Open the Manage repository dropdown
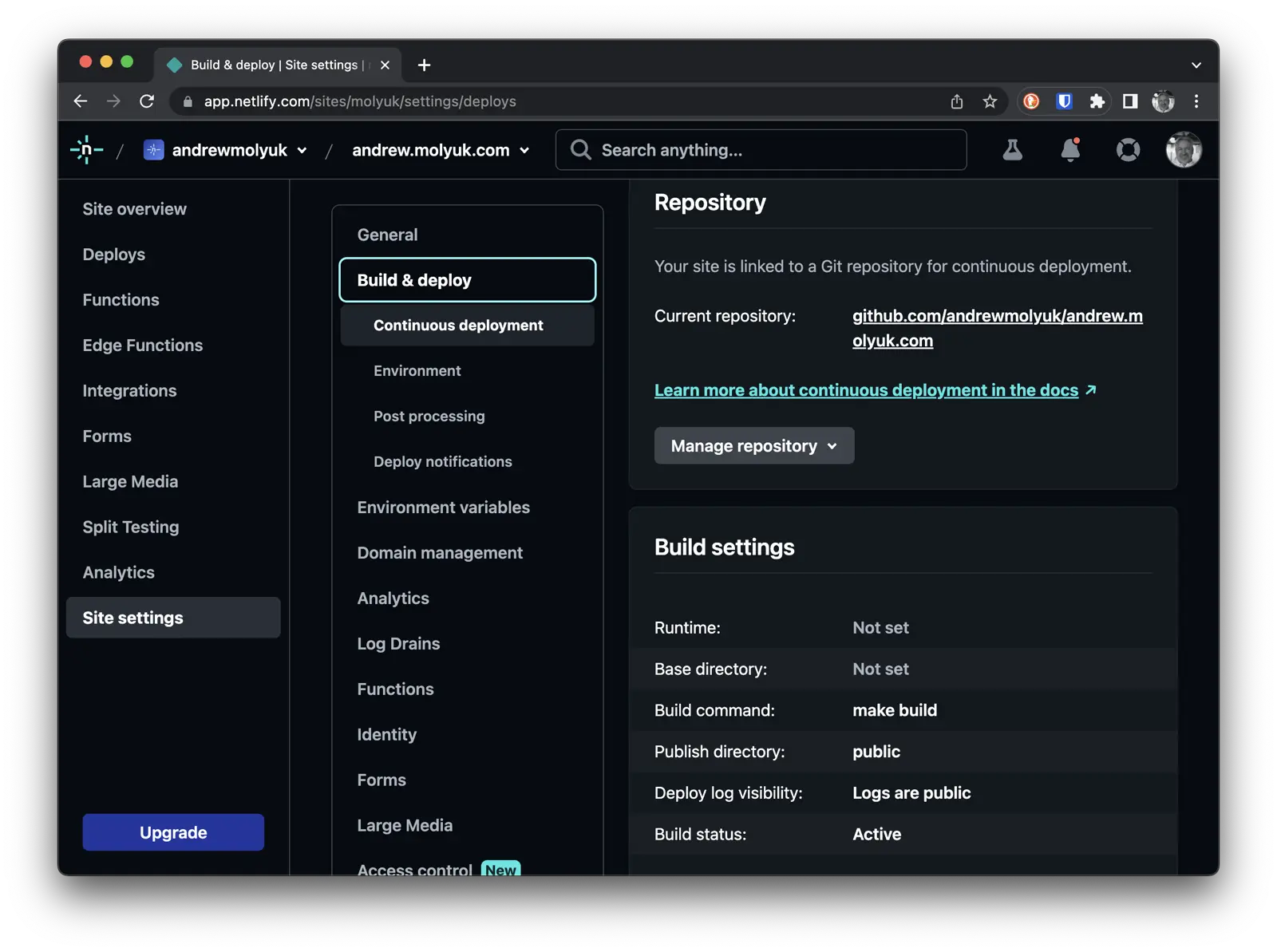 click(x=753, y=445)
